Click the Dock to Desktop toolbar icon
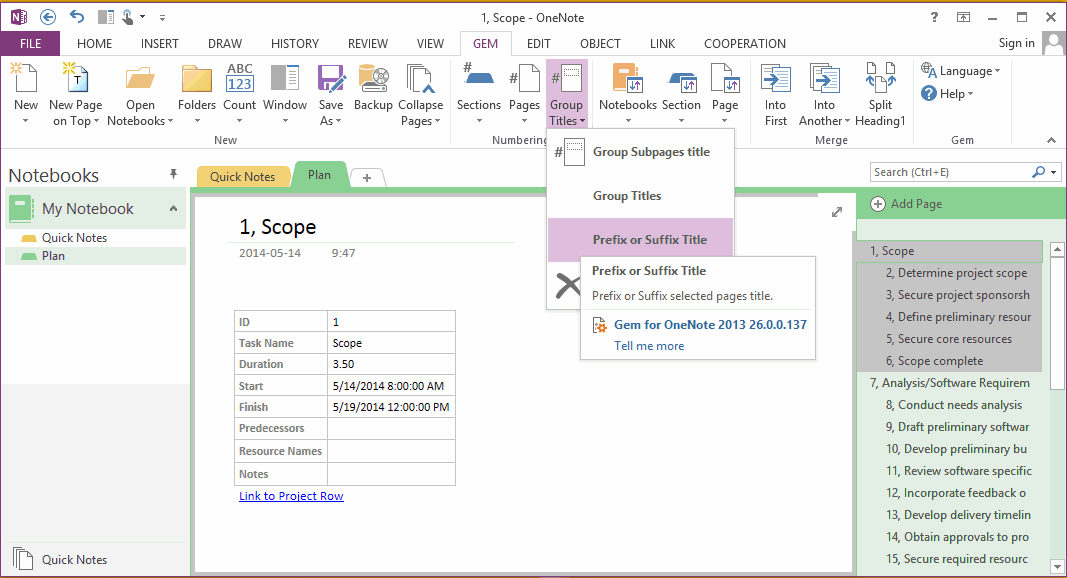Screen dimensions: 1067x578 click(x=105, y=17)
